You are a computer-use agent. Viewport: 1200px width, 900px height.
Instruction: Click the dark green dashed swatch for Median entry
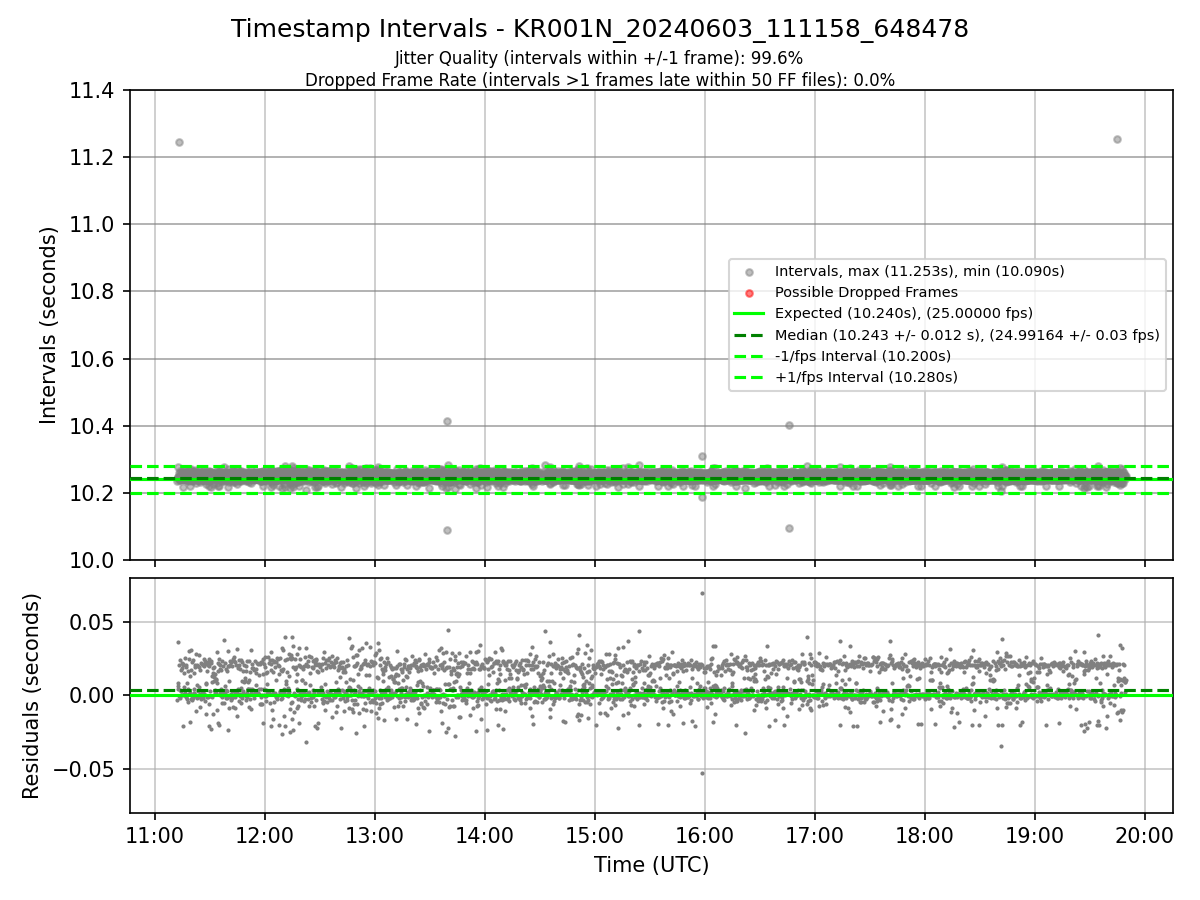click(x=749, y=335)
